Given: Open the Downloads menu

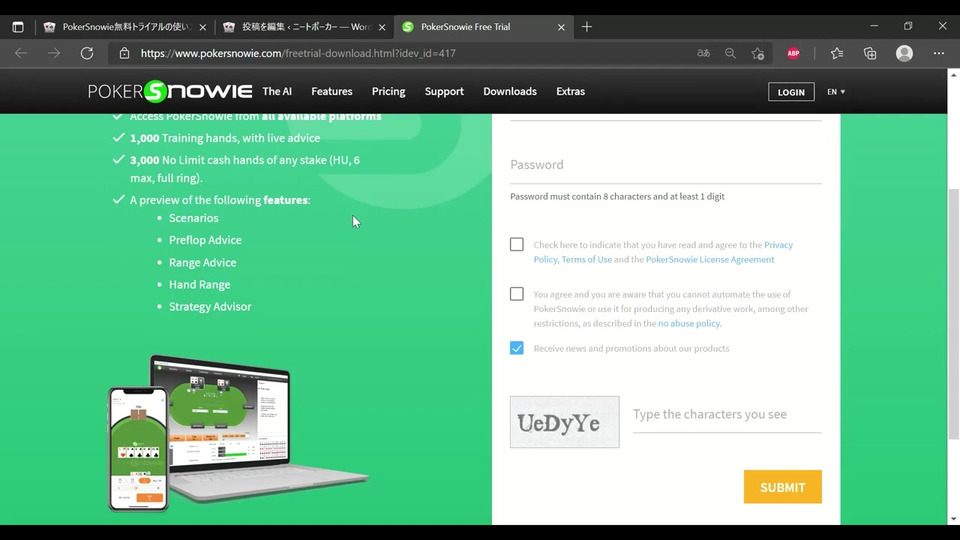Looking at the screenshot, I should tap(509, 91).
